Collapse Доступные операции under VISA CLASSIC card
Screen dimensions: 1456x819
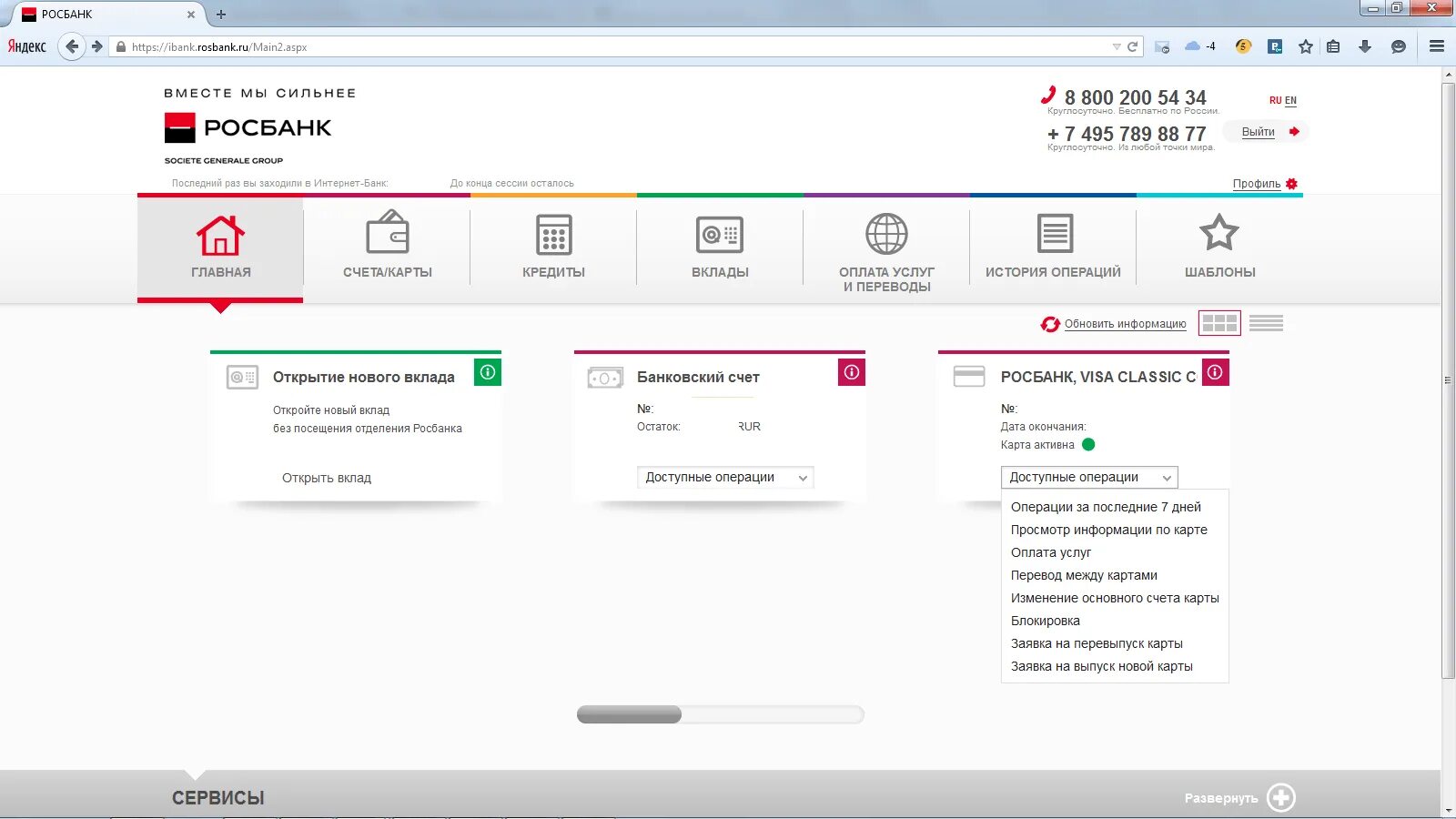(x=1089, y=478)
